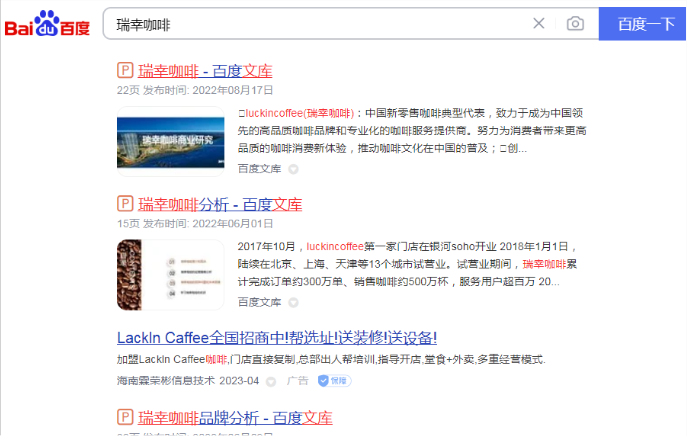This screenshot has height=436, width=687.
Task: Click the 保障 shield badge on the ad
Action: click(333, 381)
